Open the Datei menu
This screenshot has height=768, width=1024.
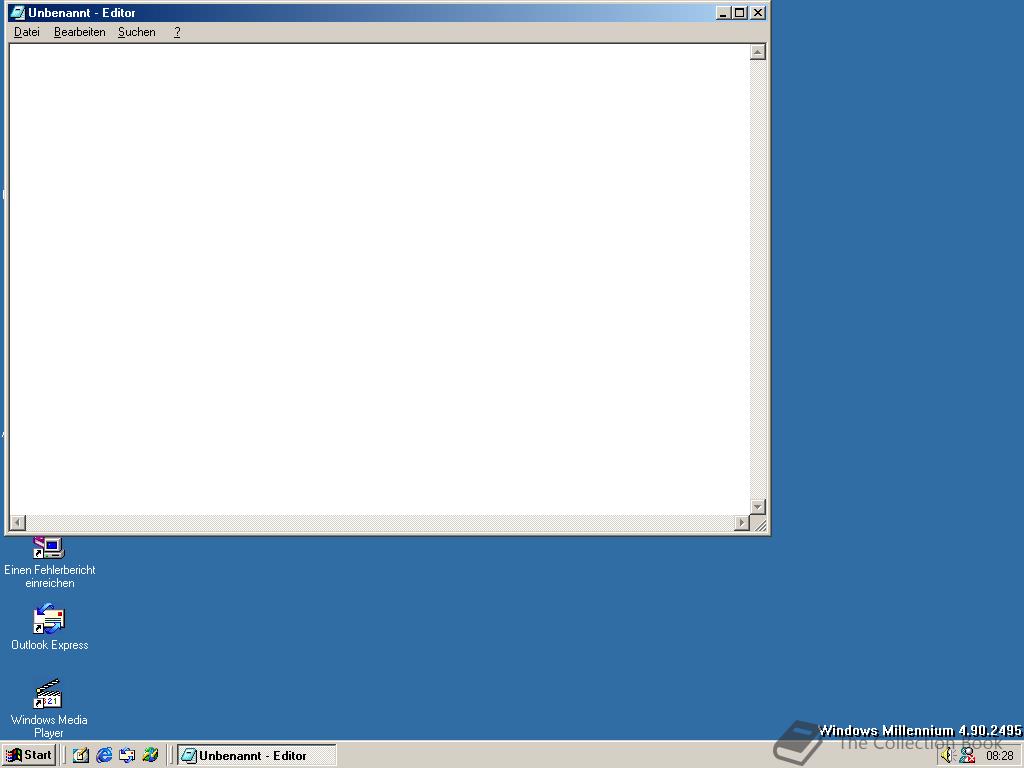(x=27, y=32)
